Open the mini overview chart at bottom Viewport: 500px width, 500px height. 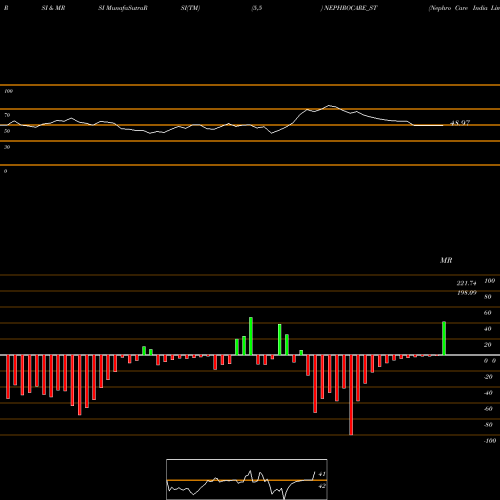(247, 479)
